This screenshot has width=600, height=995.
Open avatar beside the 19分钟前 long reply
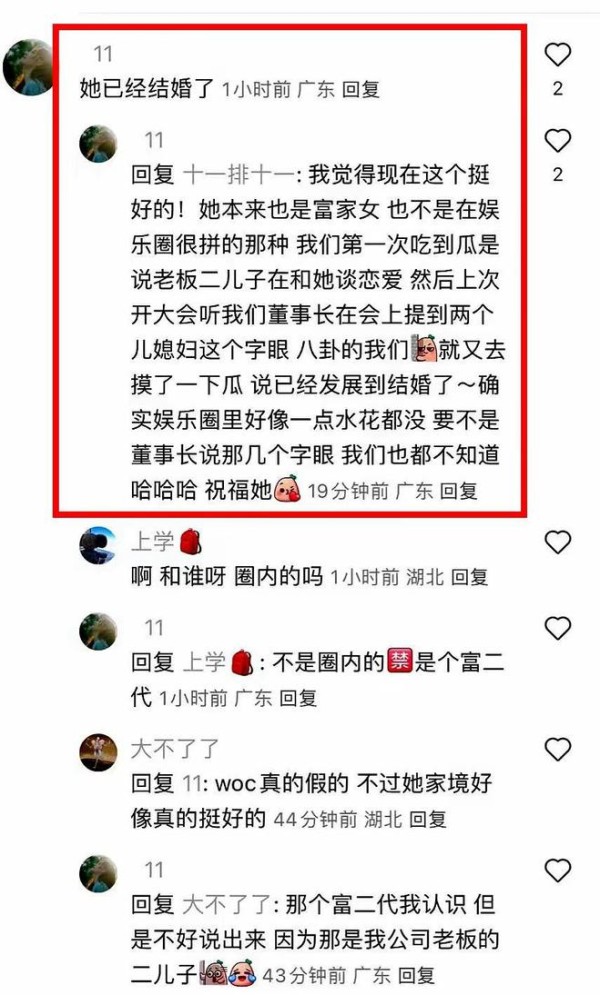tap(98, 144)
